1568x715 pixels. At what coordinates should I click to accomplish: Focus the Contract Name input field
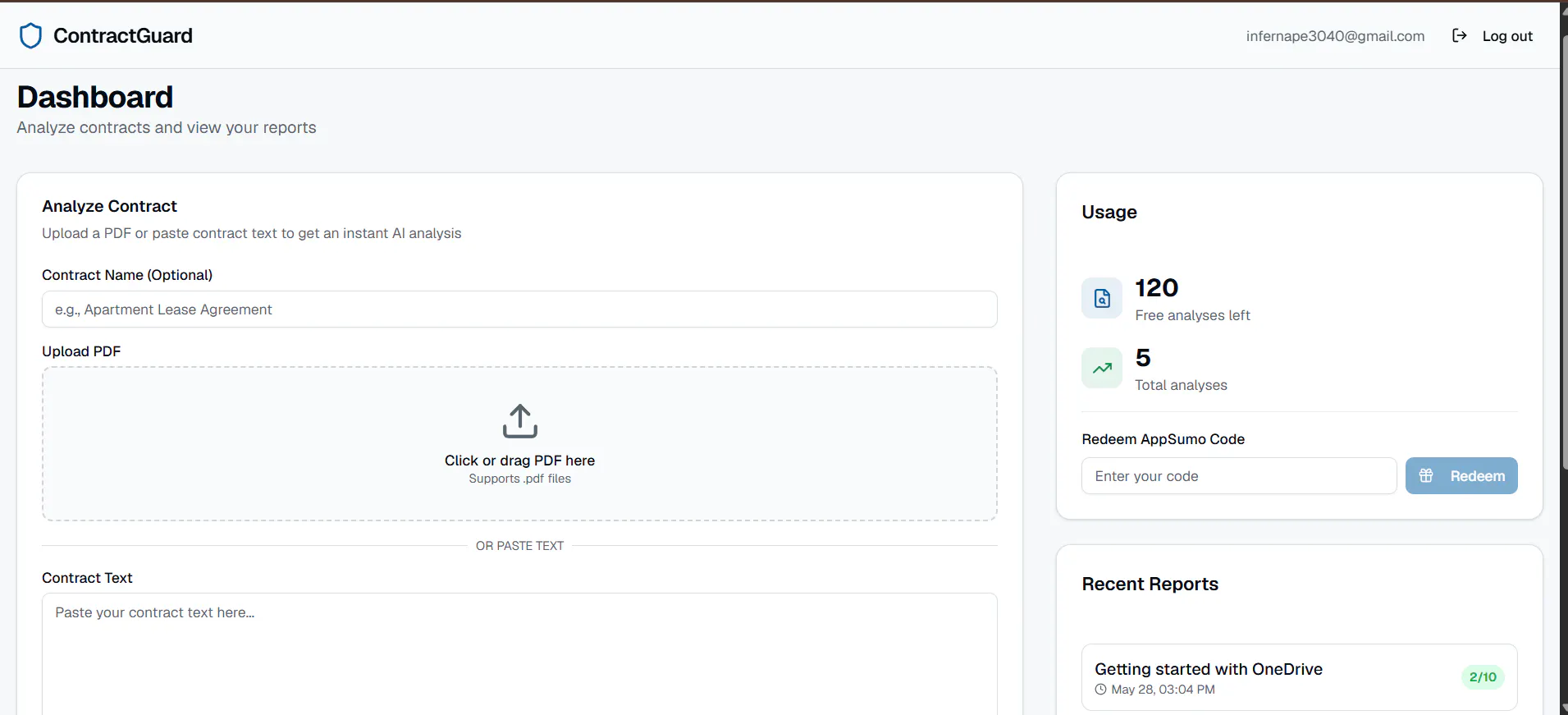coord(519,309)
